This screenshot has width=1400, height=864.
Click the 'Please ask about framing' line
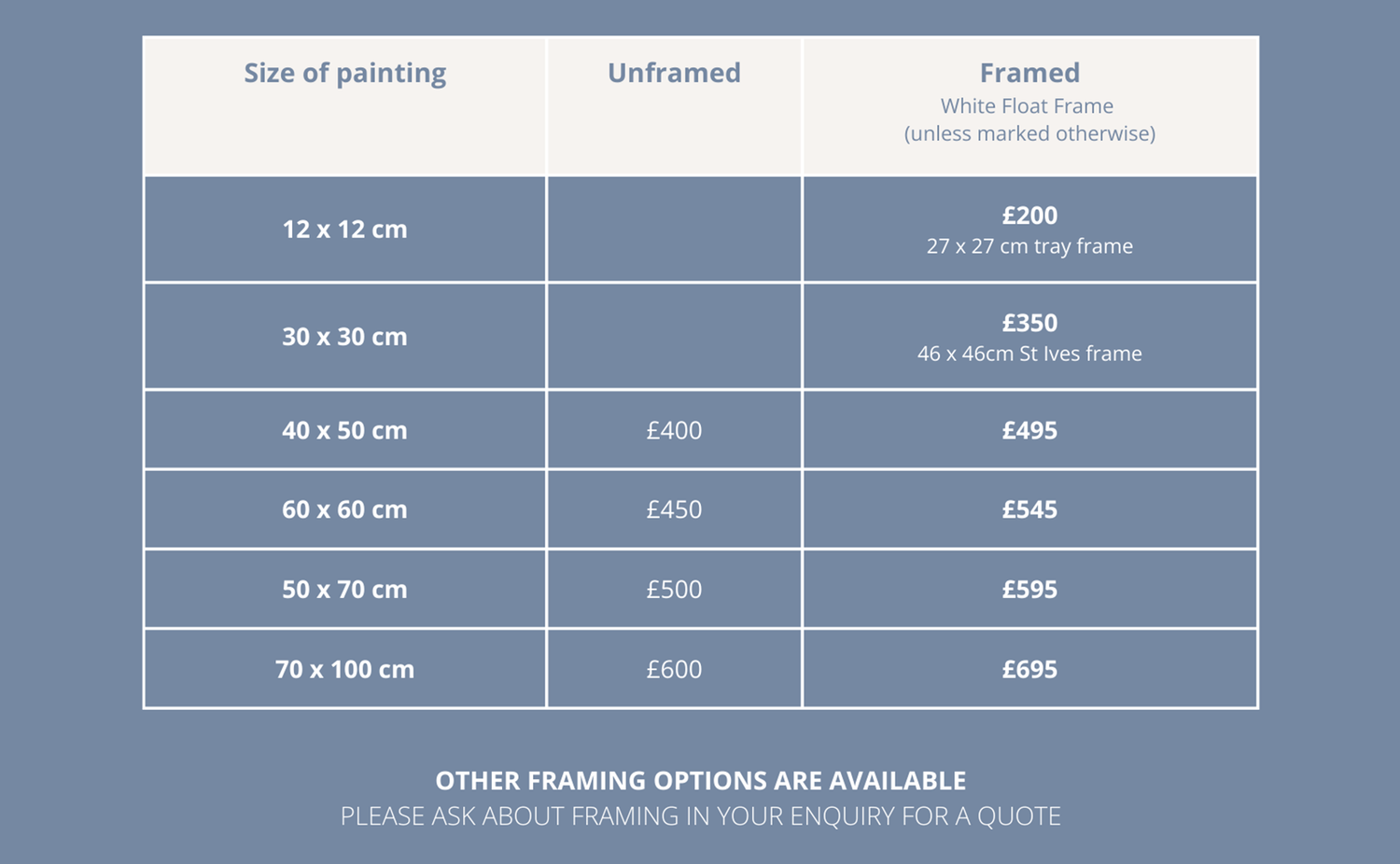coord(700,816)
